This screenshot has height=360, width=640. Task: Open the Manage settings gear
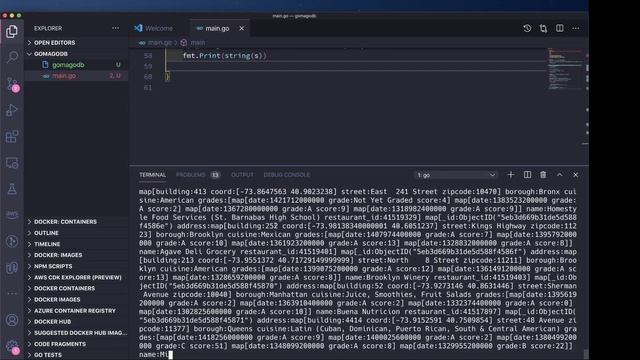coord(12,347)
